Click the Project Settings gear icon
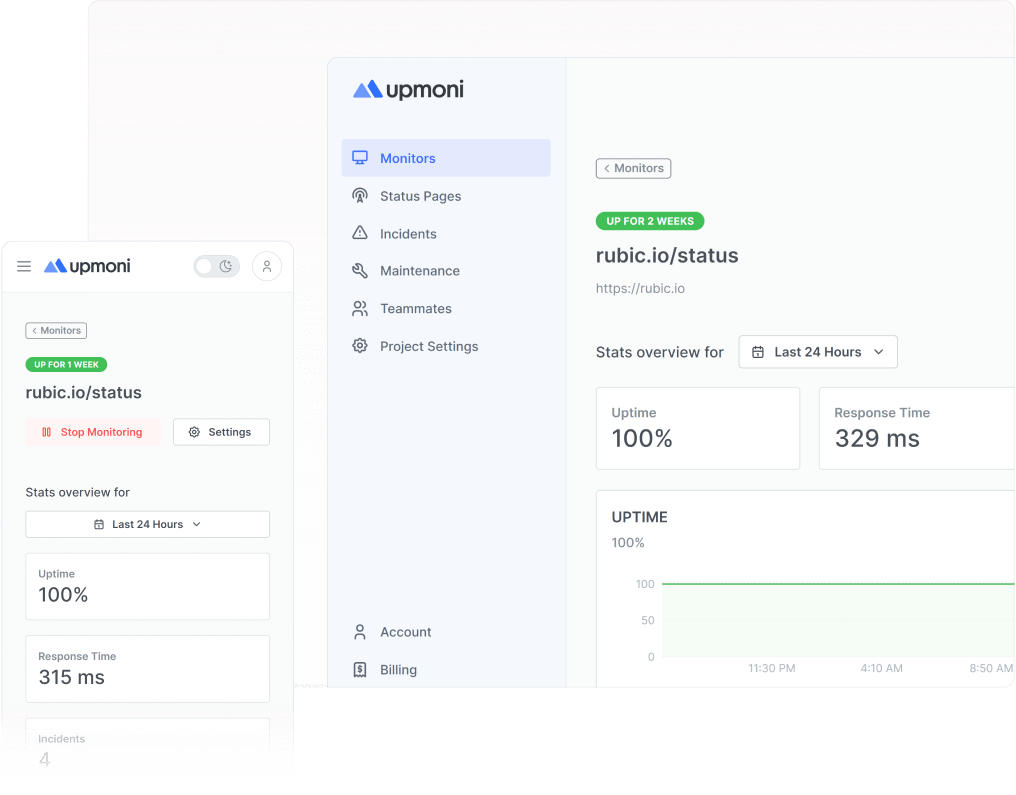The width and height of the screenshot is (1016, 795). tap(360, 346)
